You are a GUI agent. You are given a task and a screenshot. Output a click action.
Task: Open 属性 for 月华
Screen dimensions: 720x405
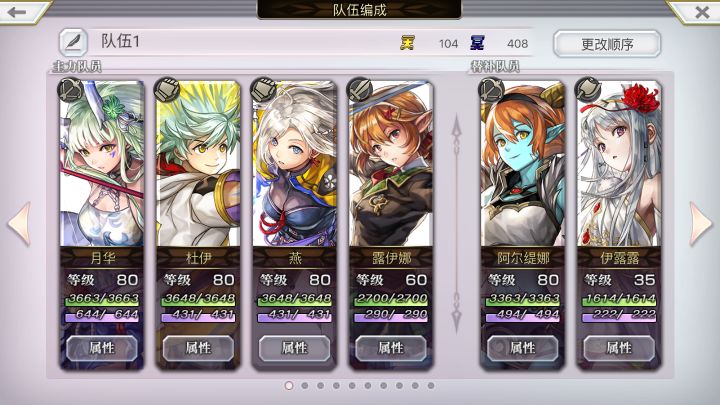[x=102, y=348]
